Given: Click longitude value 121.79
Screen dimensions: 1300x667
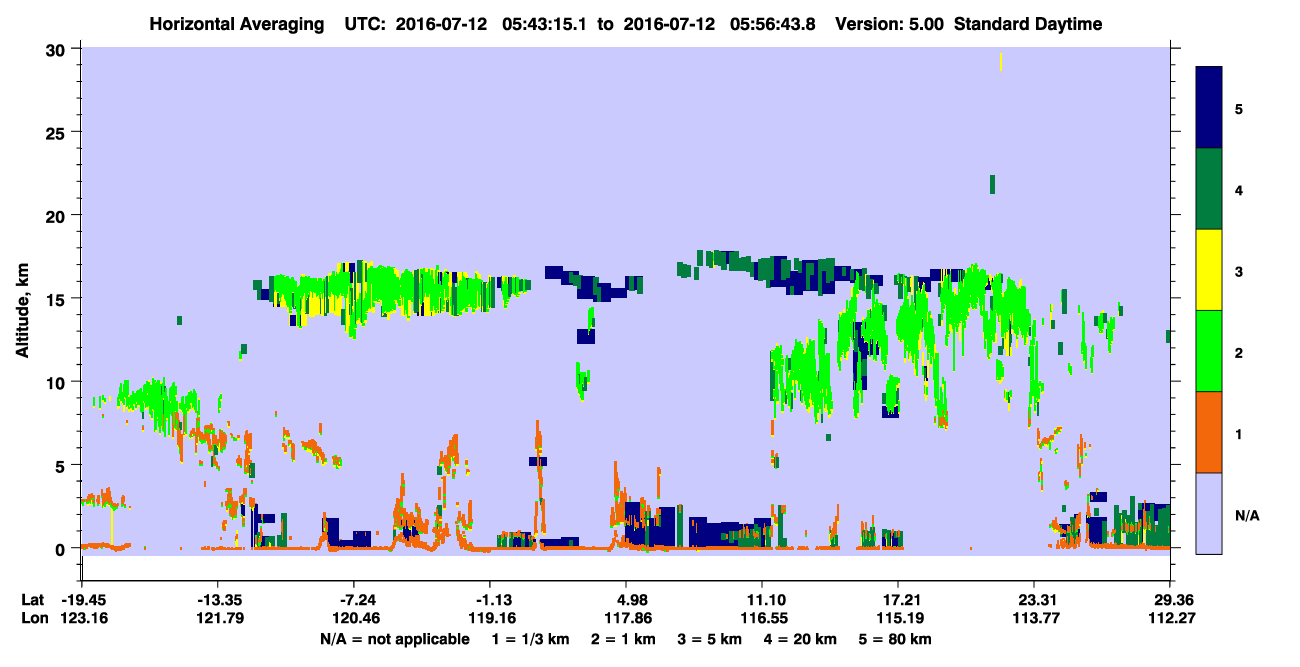Looking at the screenshot, I should click(218, 618).
